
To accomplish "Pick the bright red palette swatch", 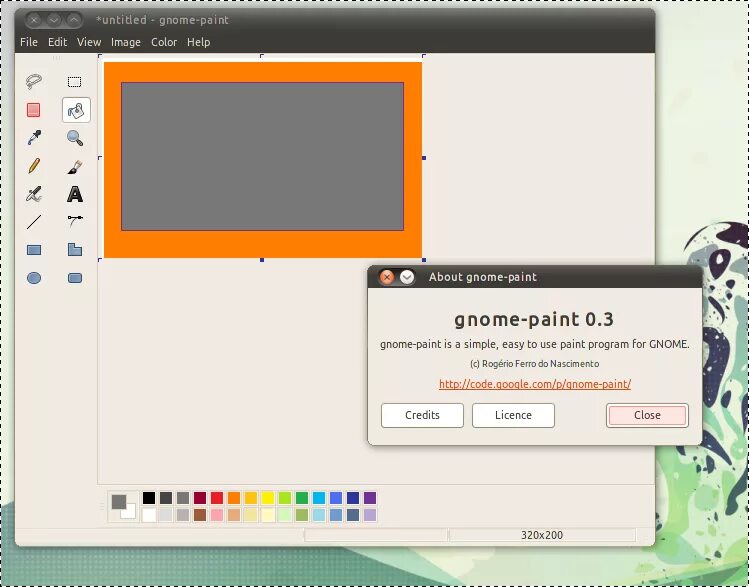I will 217,498.
